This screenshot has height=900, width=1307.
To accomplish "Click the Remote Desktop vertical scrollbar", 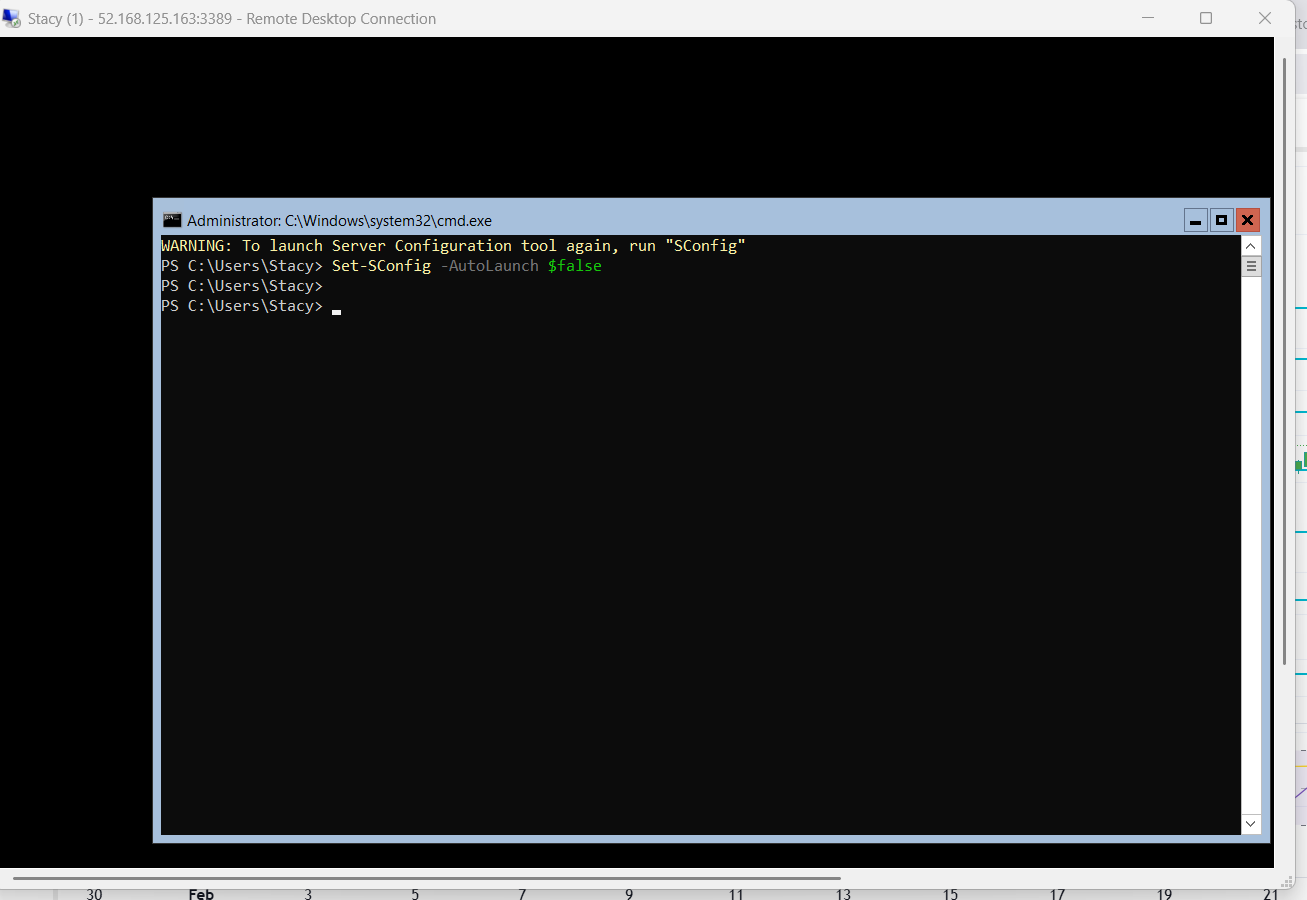I will pyautogui.click(x=1284, y=360).
